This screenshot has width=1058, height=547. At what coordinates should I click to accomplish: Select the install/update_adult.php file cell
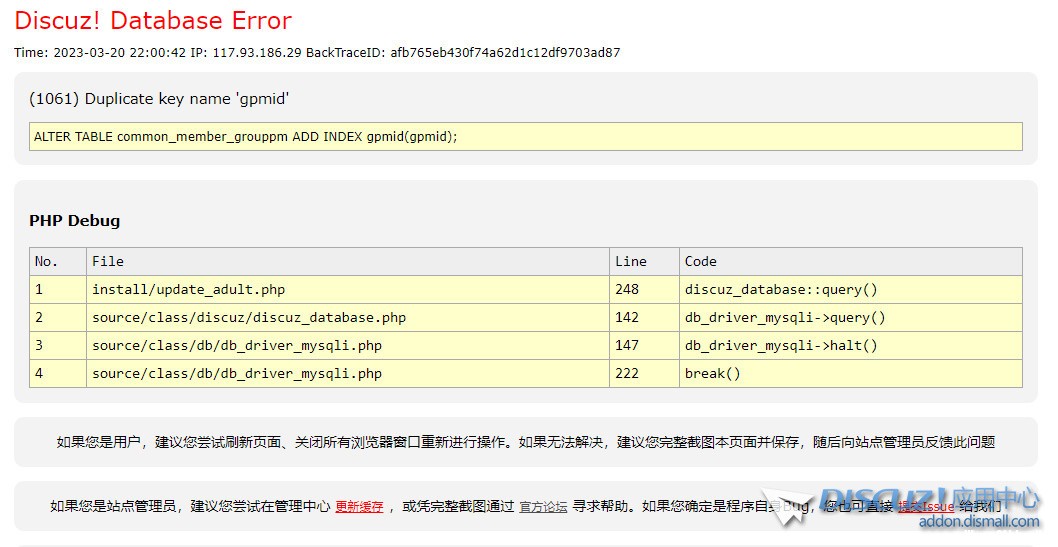click(188, 289)
